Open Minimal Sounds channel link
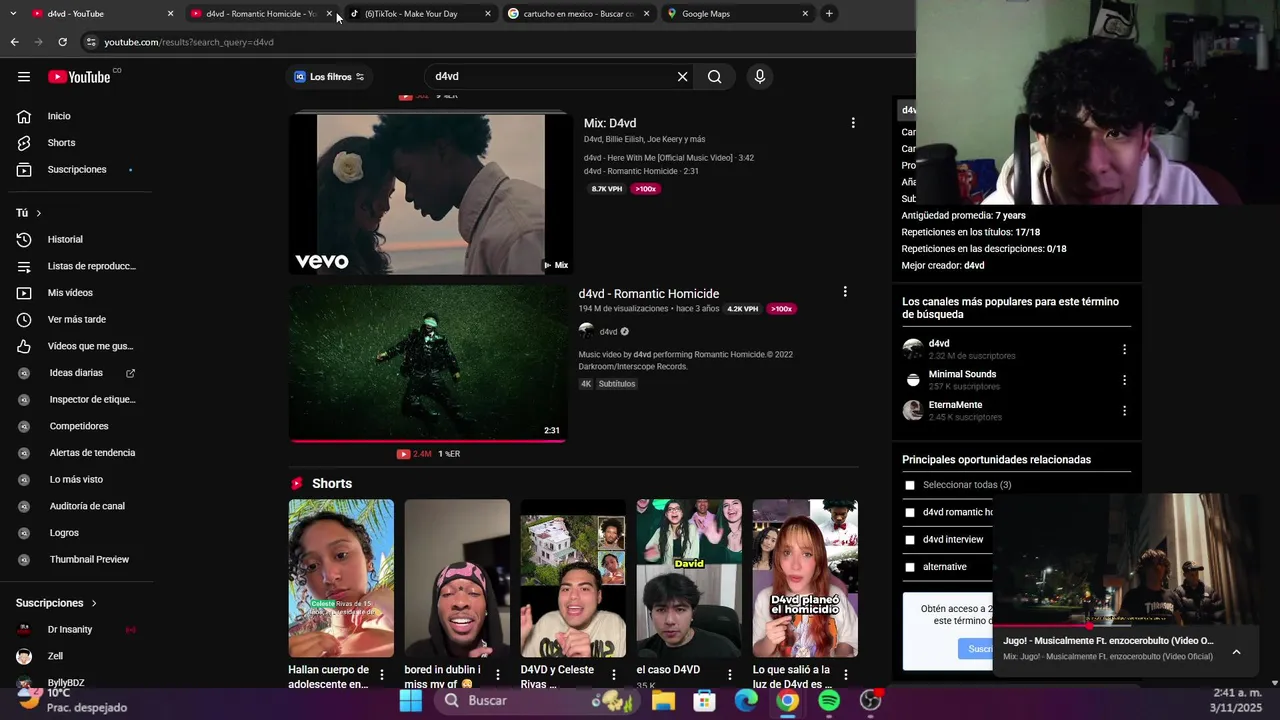The width and height of the screenshot is (1280, 720). (x=962, y=374)
